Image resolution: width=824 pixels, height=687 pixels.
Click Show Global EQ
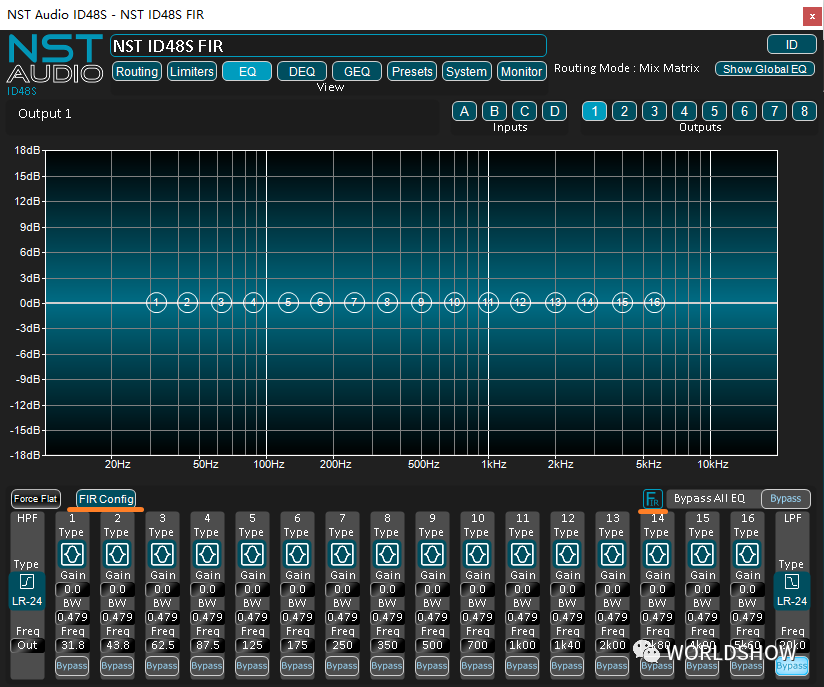coord(765,69)
